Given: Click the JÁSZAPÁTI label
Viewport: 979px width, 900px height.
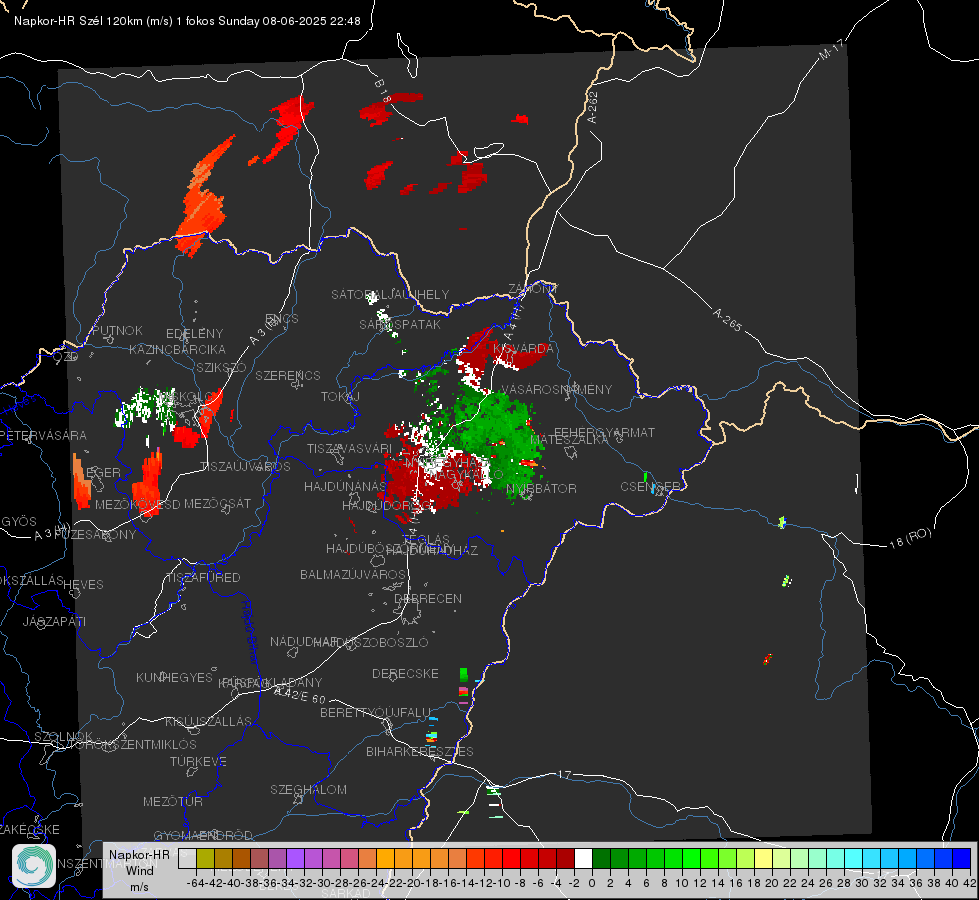Looking at the screenshot, I should [x=54, y=621].
